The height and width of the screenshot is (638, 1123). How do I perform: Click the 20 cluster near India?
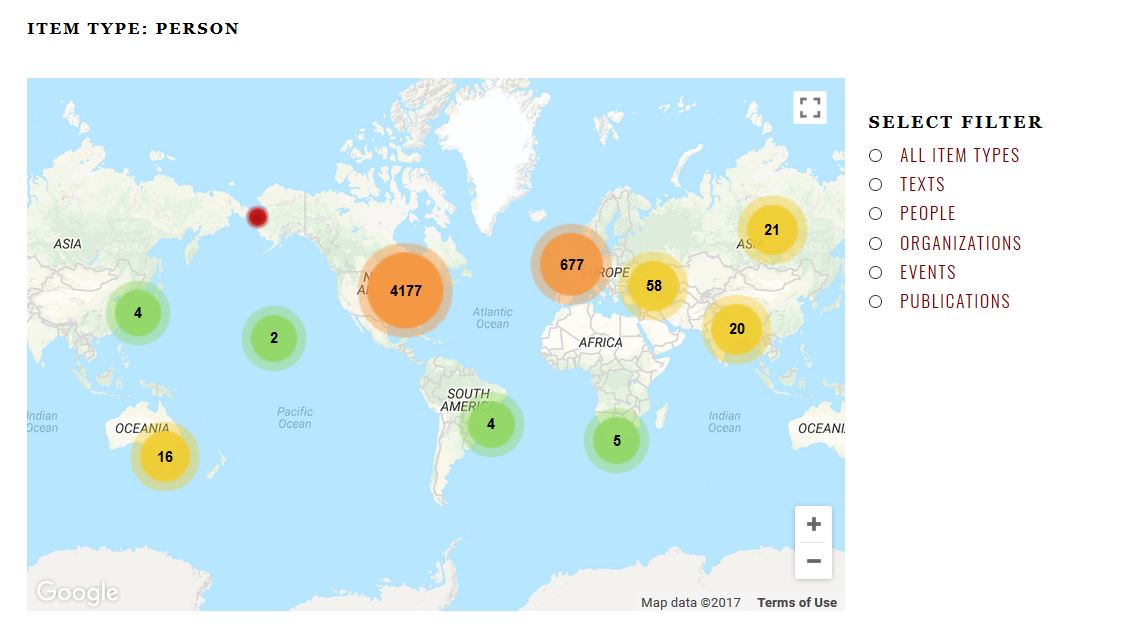(737, 329)
